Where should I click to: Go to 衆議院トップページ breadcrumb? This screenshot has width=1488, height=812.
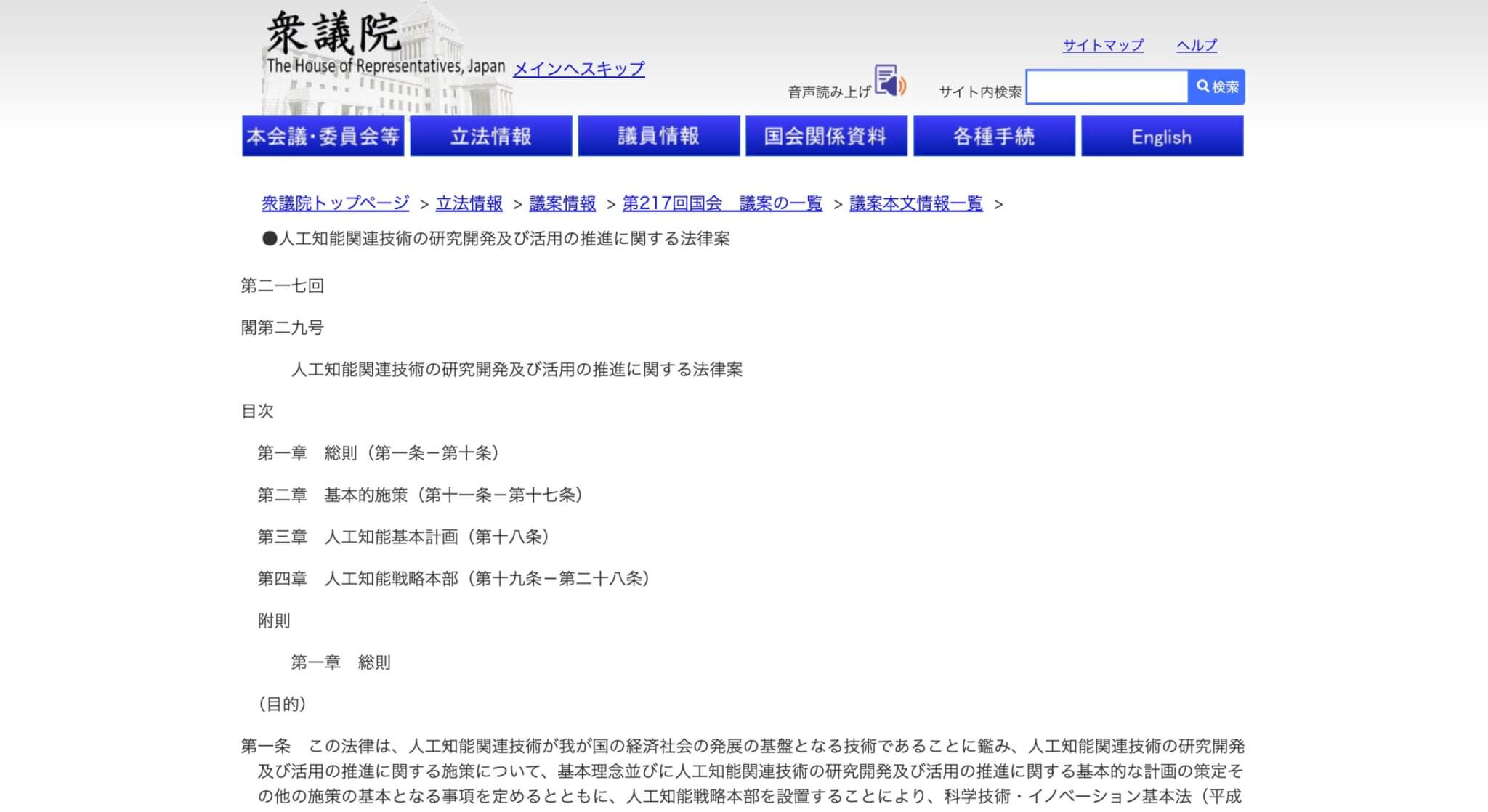(336, 203)
